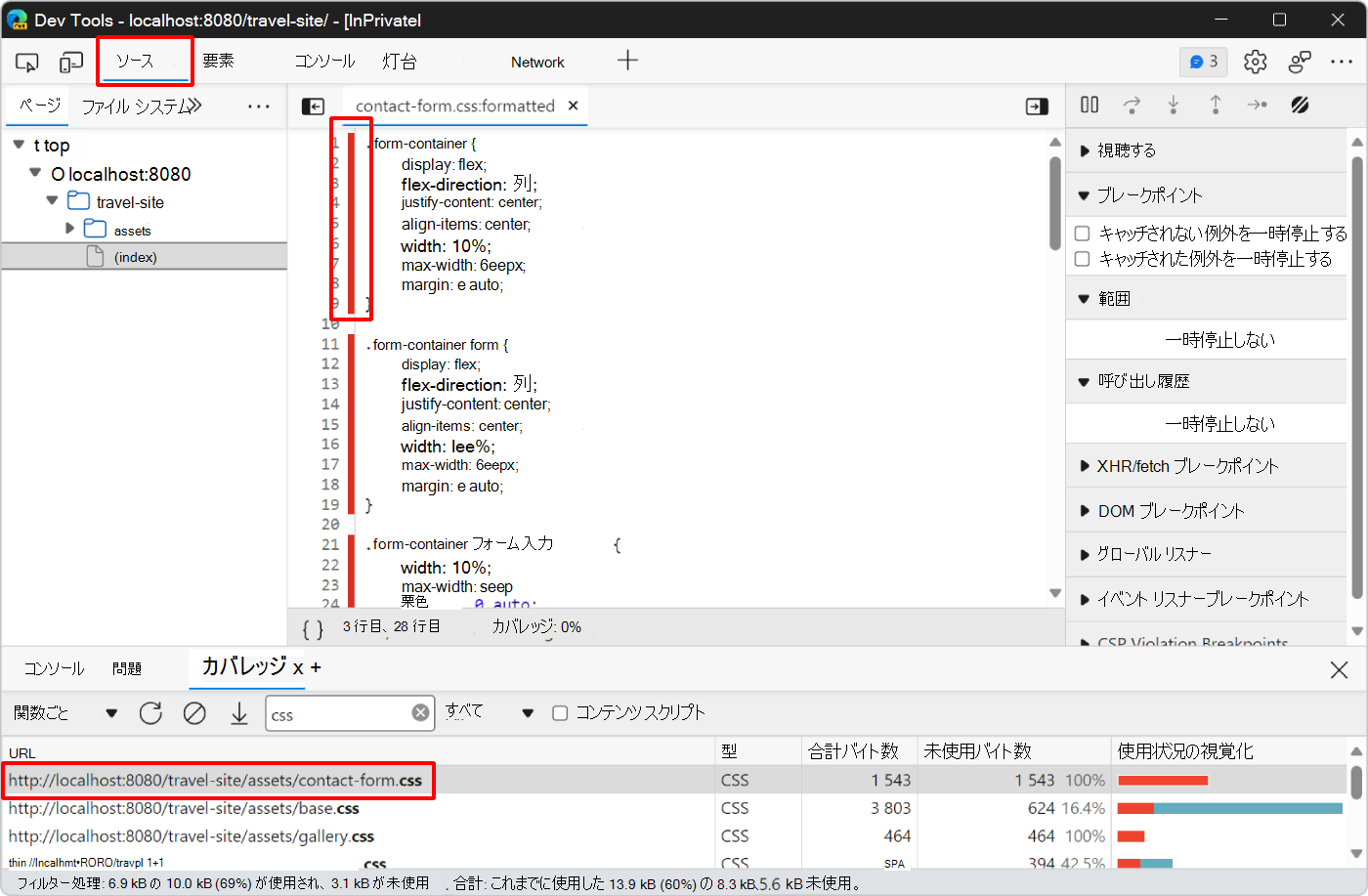
Task: Clear coverage results icon
Action: [x=194, y=713]
